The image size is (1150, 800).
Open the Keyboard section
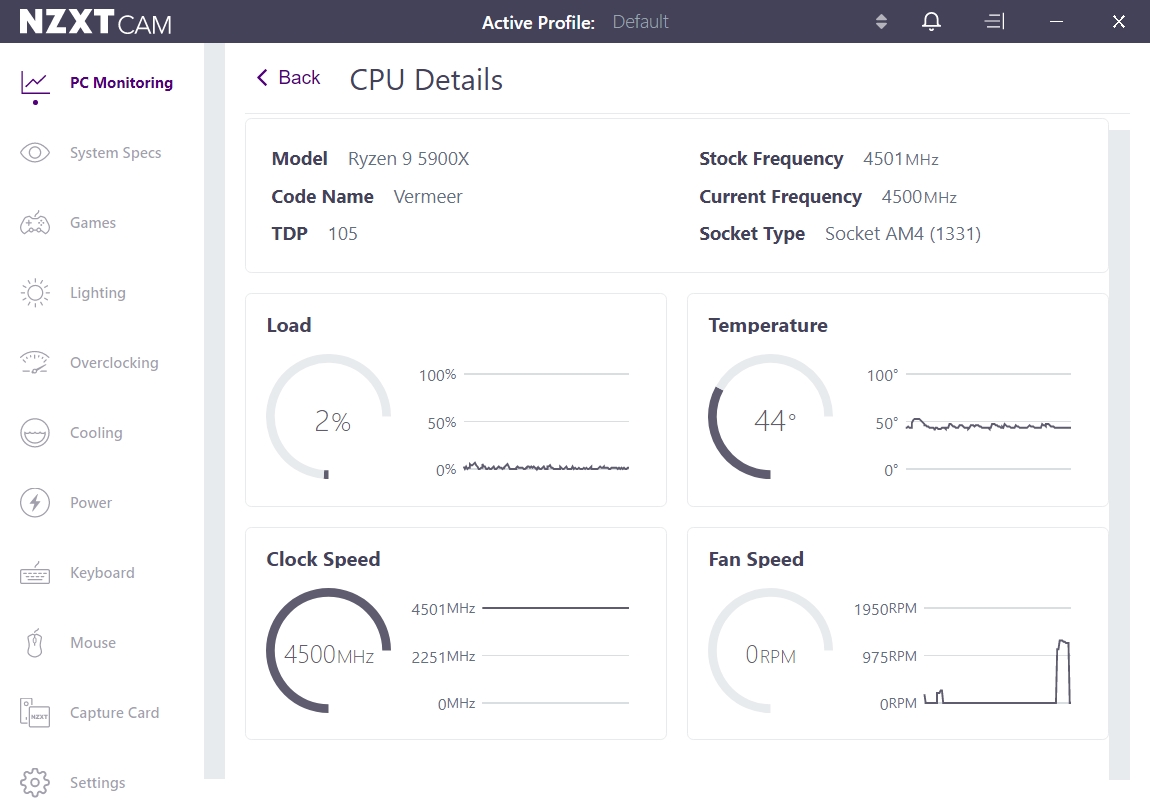(102, 573)
